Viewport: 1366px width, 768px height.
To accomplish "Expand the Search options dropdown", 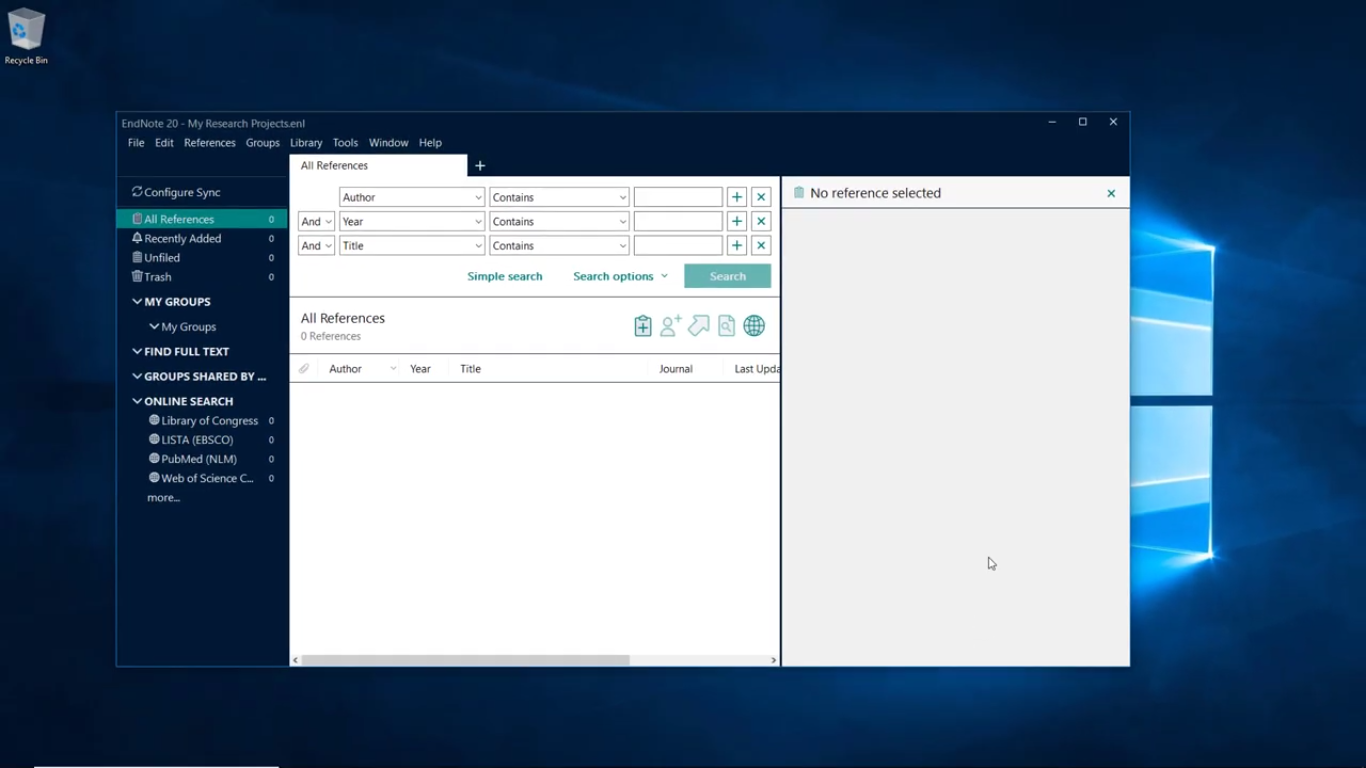I will click(x=620, y=276).
